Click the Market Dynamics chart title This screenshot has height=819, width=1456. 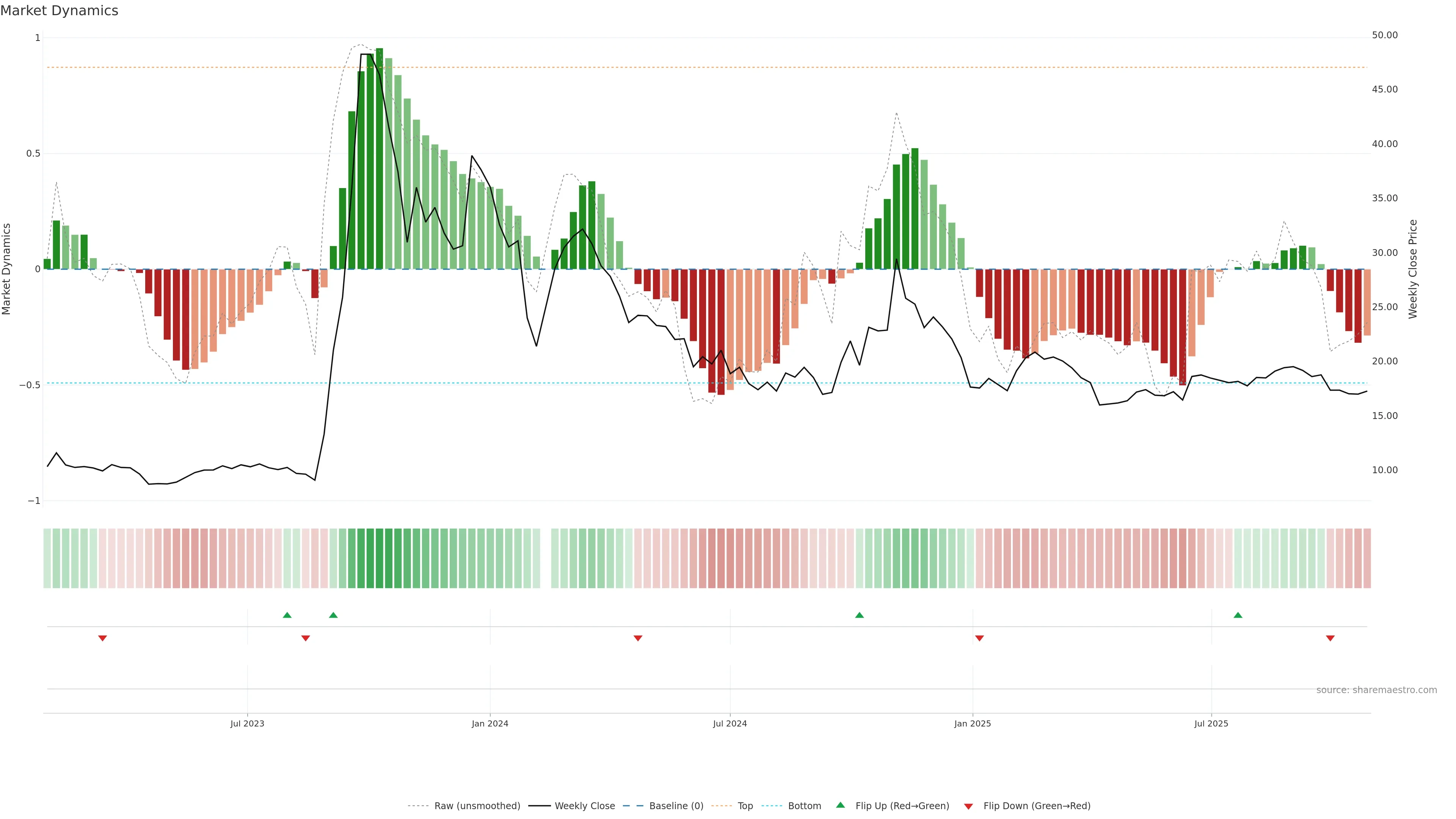click(60, 11)
